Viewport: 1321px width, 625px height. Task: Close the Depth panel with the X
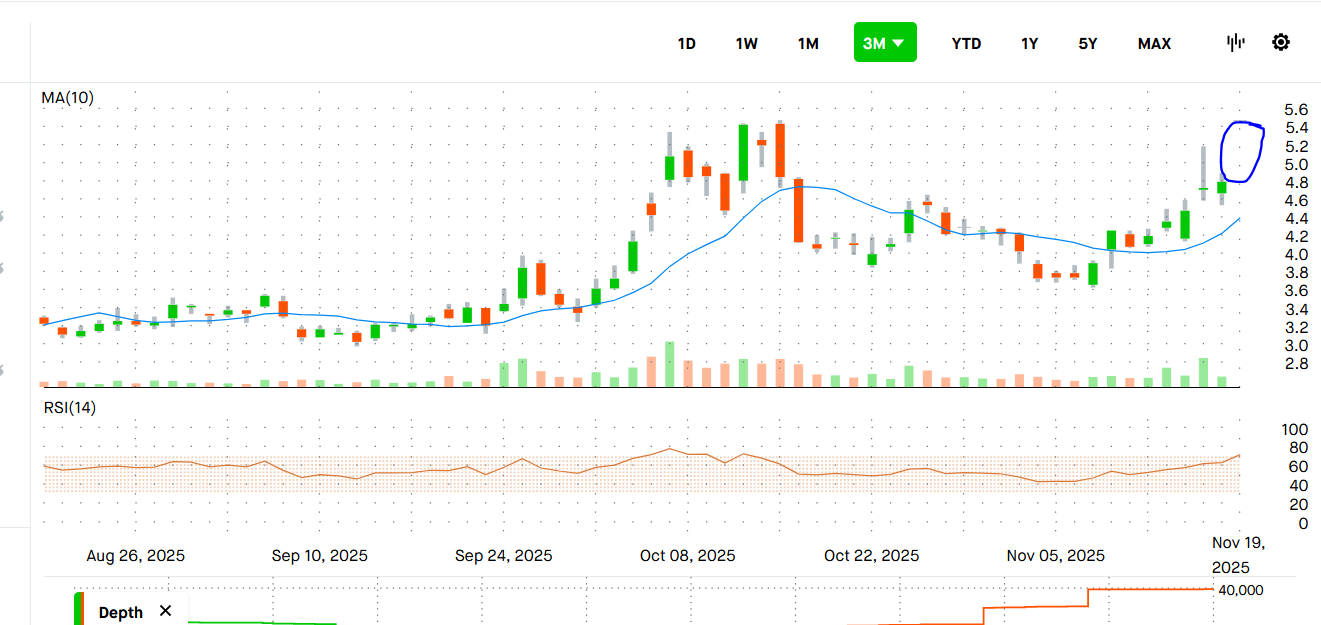coord(166,611)
